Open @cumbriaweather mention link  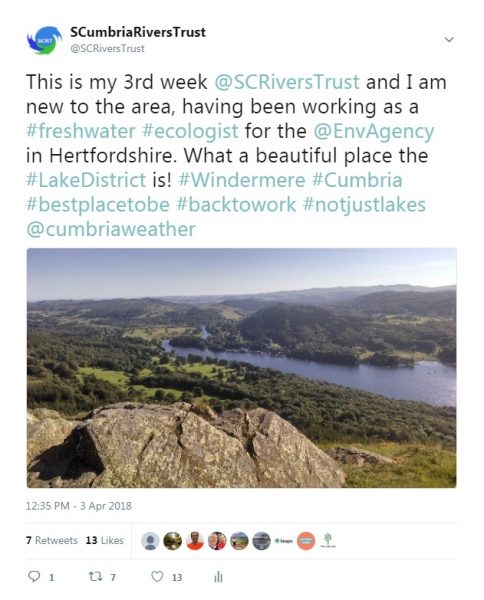[111, 229]
